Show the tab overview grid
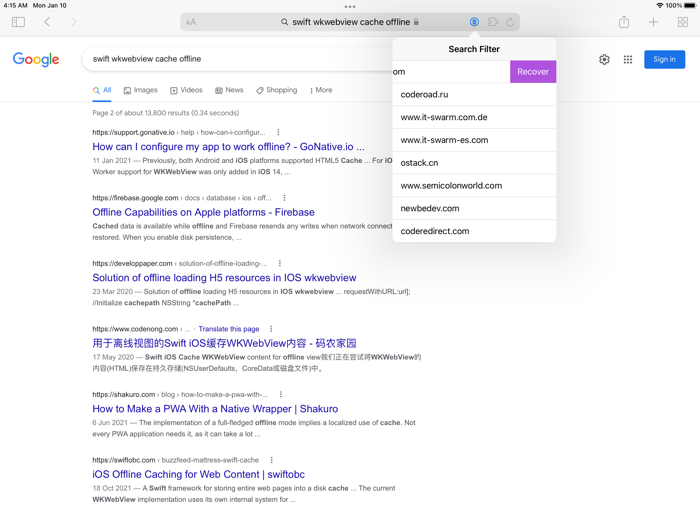The image size is (700, 525). click(x=683, y=22)
